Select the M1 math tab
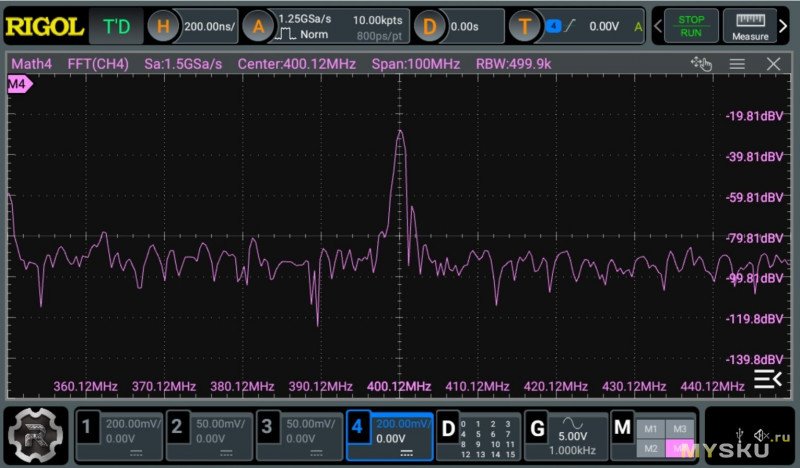This screenshot has width=800, height=468. click(x=651, y=428)
